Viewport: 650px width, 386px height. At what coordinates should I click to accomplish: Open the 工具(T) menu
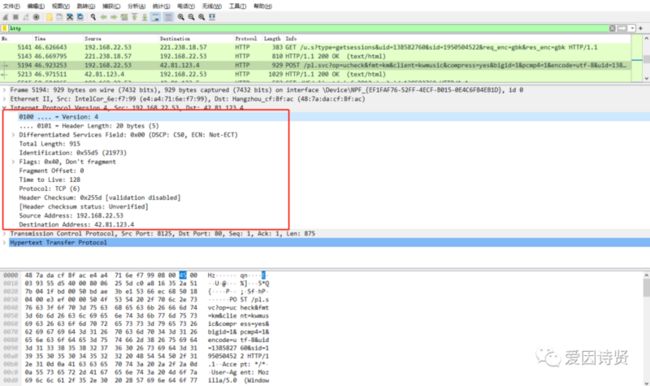[238, 6]
